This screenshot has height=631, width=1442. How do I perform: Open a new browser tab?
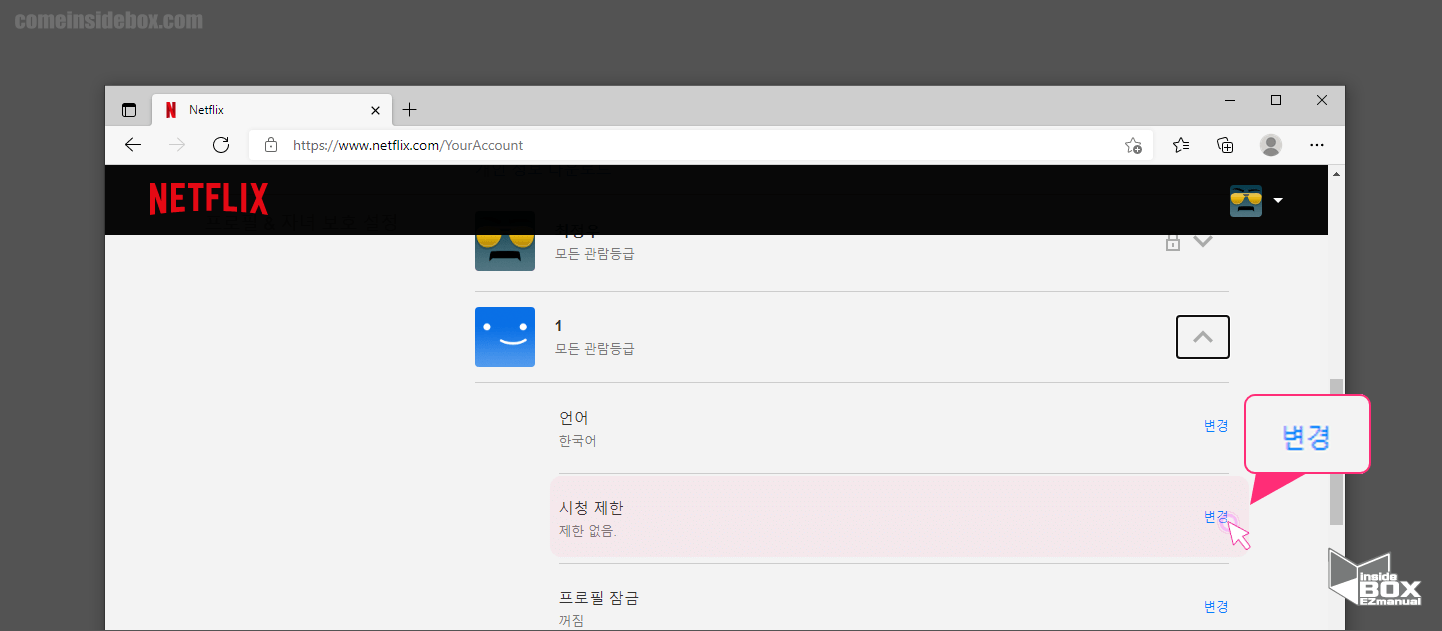(x=409, y=110)
